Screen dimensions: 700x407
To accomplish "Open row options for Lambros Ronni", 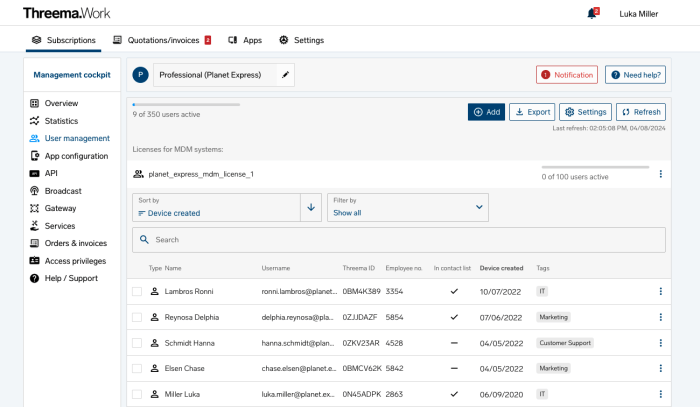I will point(661,291).
